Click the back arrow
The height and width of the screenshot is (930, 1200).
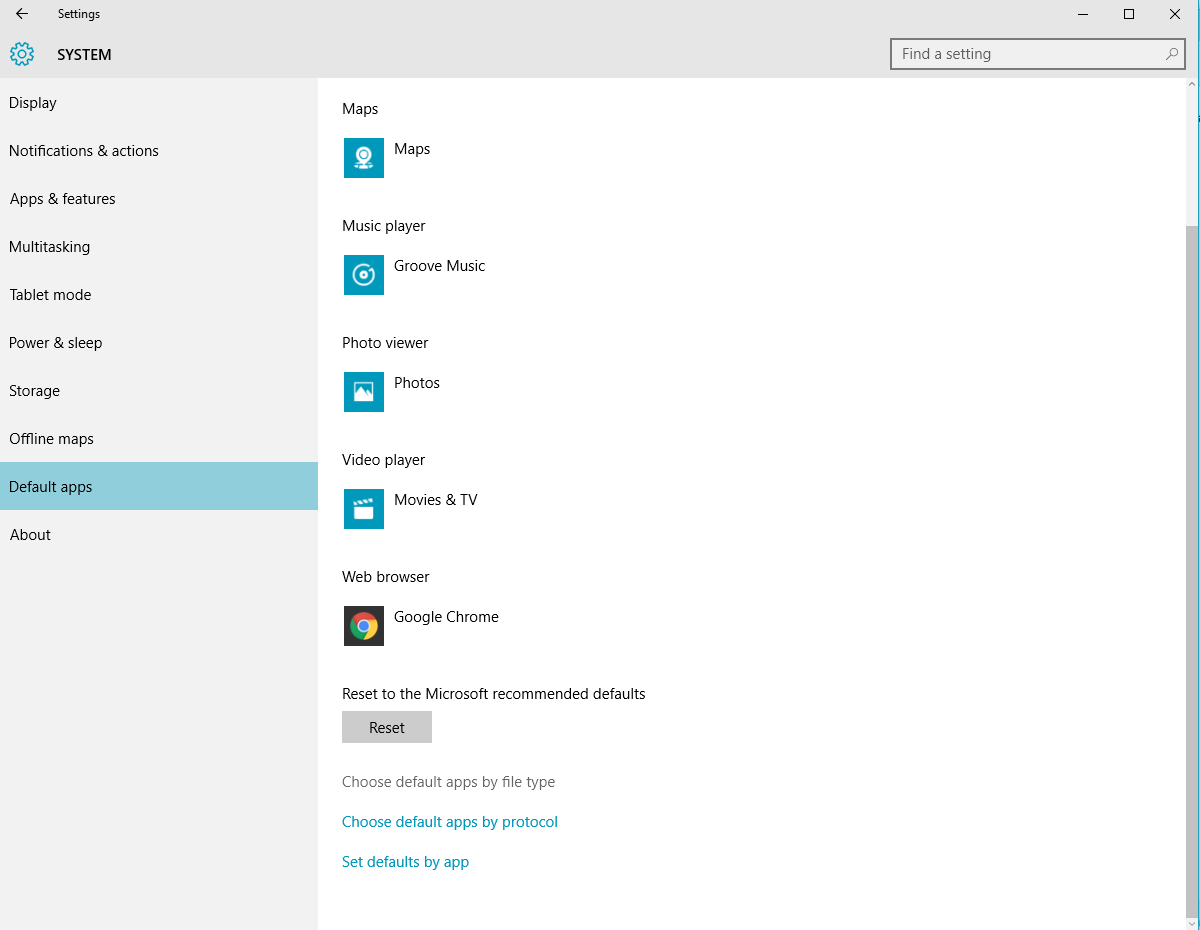tap(20, 14)
